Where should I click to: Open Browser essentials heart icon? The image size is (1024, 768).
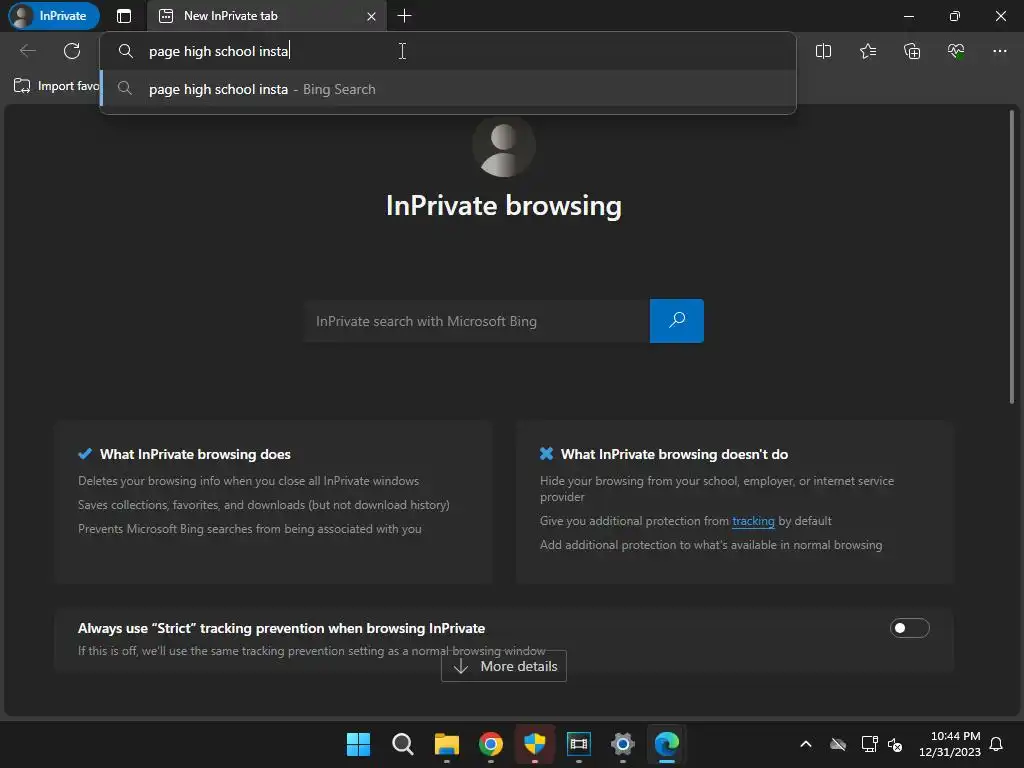coord(956,51)
